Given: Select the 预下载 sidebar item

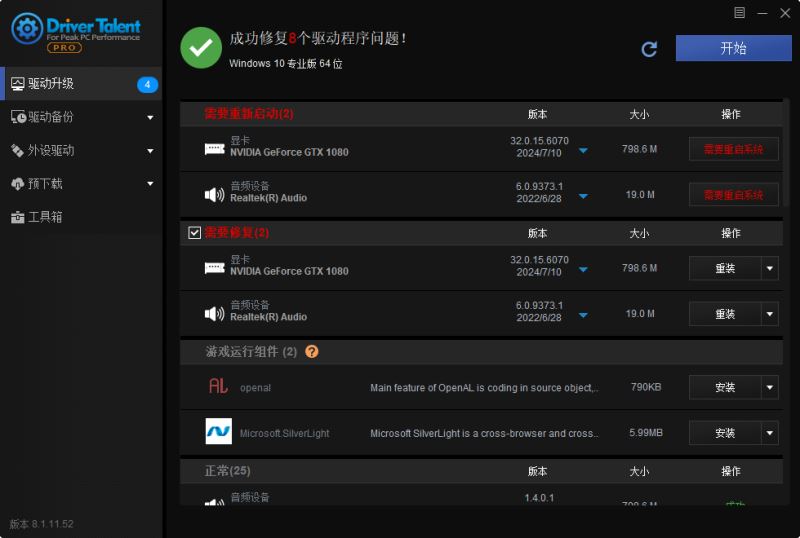Looking at the screenshot, I should (x=81, y=184).
